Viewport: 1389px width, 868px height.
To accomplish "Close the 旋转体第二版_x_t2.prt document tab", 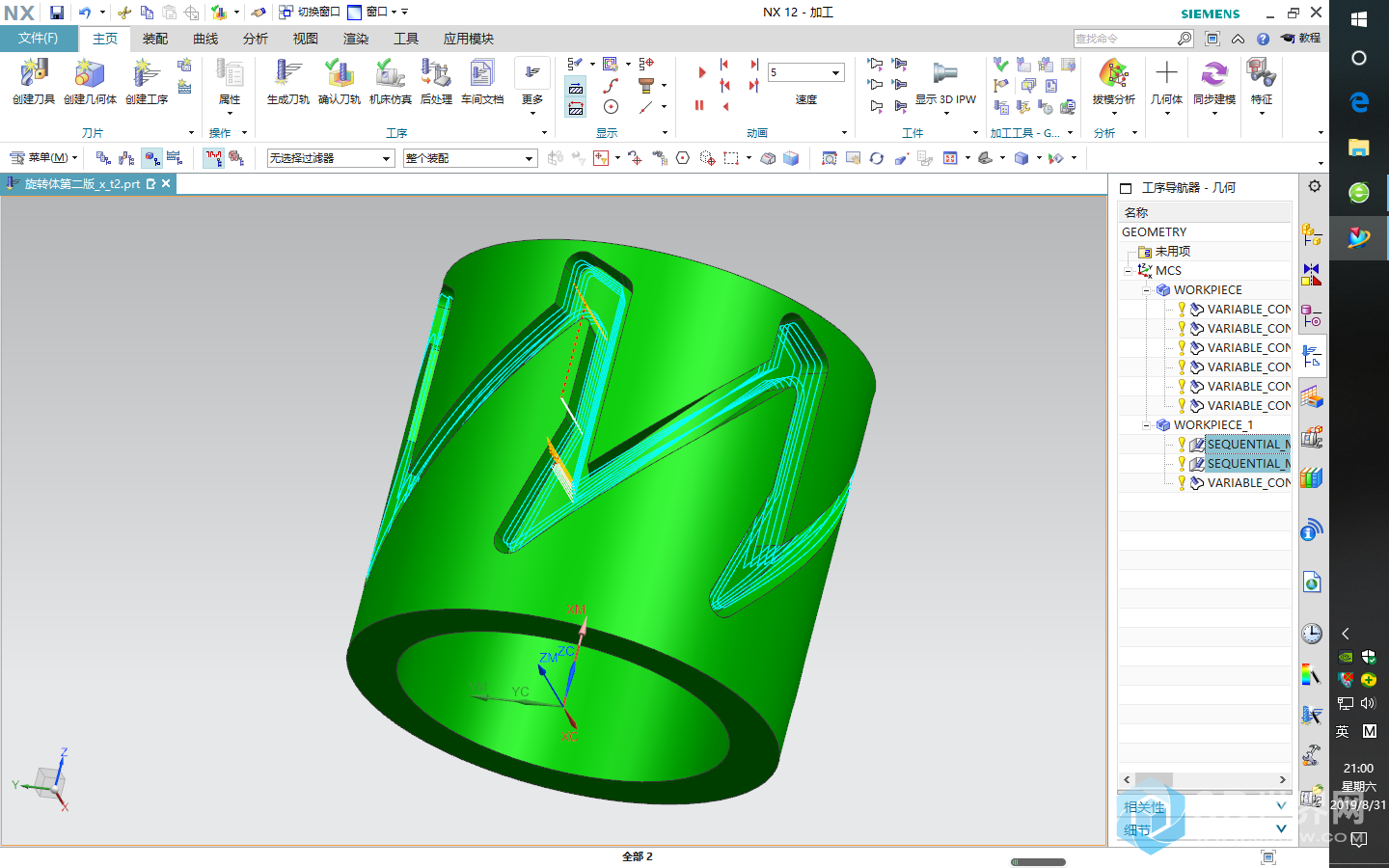I will (166, 183).
